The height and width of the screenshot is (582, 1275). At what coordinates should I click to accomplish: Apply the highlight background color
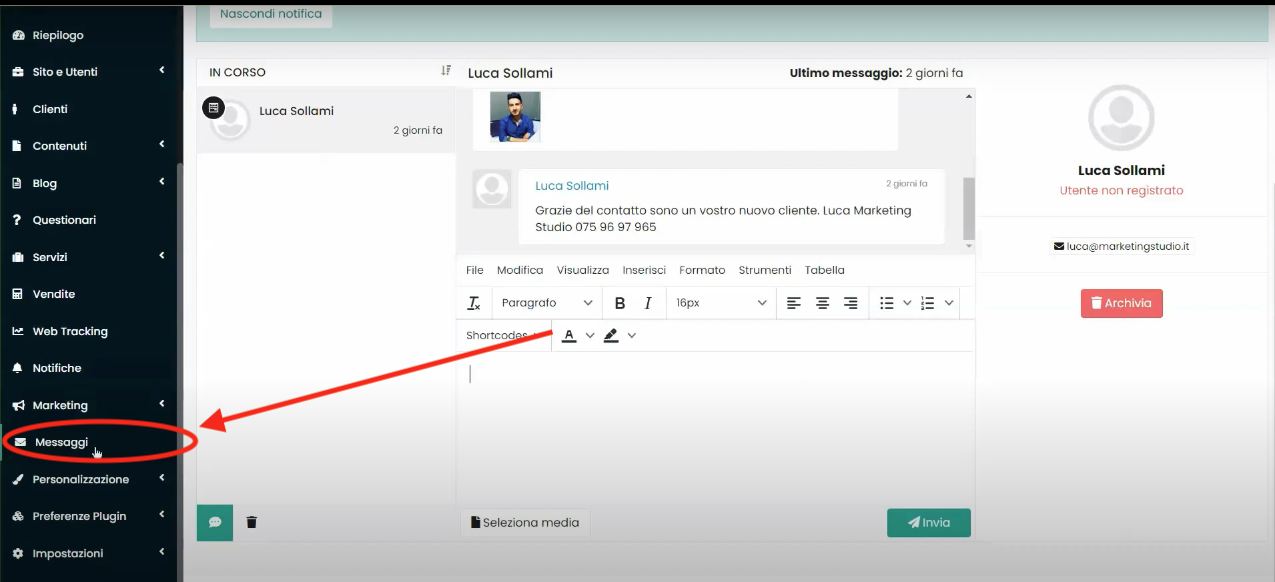pos(611,336)
